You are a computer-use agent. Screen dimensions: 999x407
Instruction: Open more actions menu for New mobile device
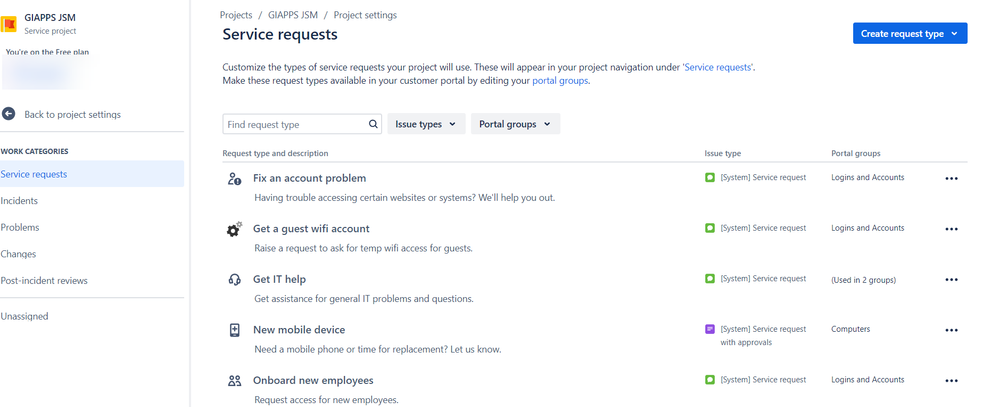tap(951, 331)
